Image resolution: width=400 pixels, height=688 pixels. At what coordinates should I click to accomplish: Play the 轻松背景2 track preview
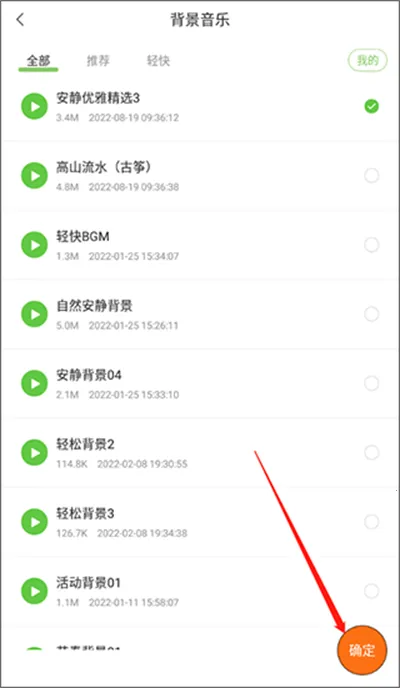[x=34, y=452]
